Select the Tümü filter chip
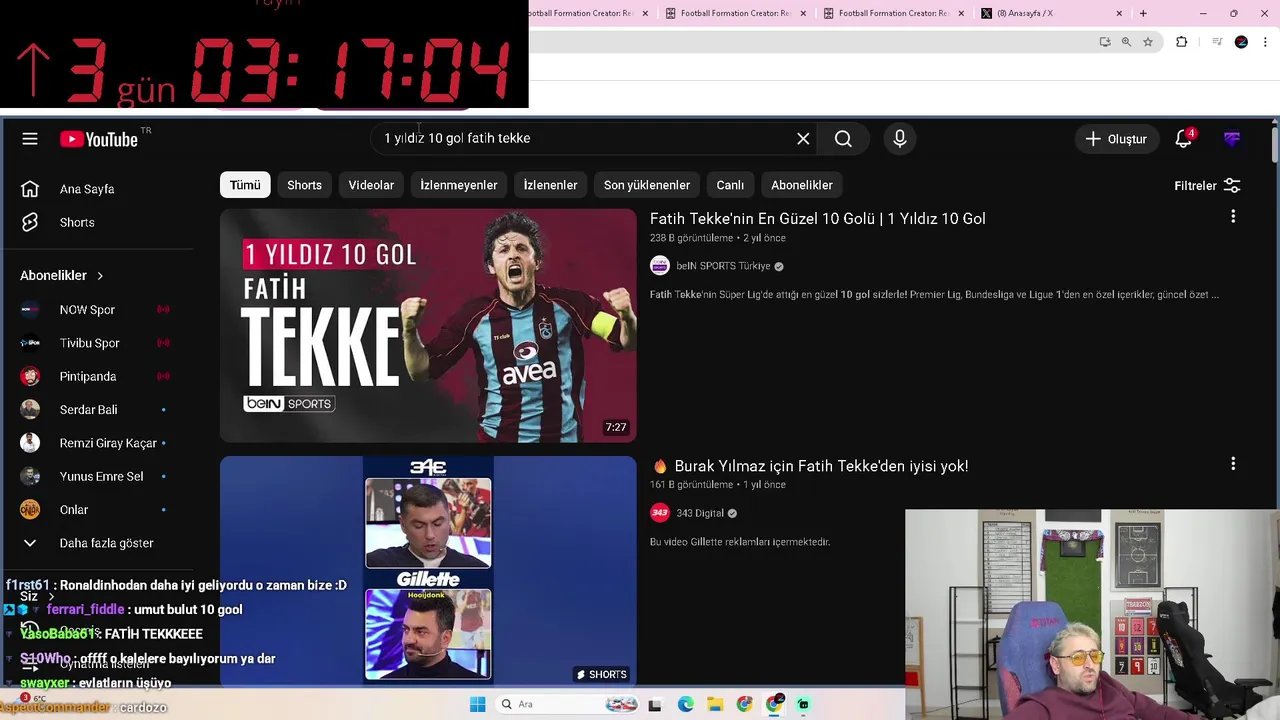Screen dimensions: 1280x720 (245, 185)
